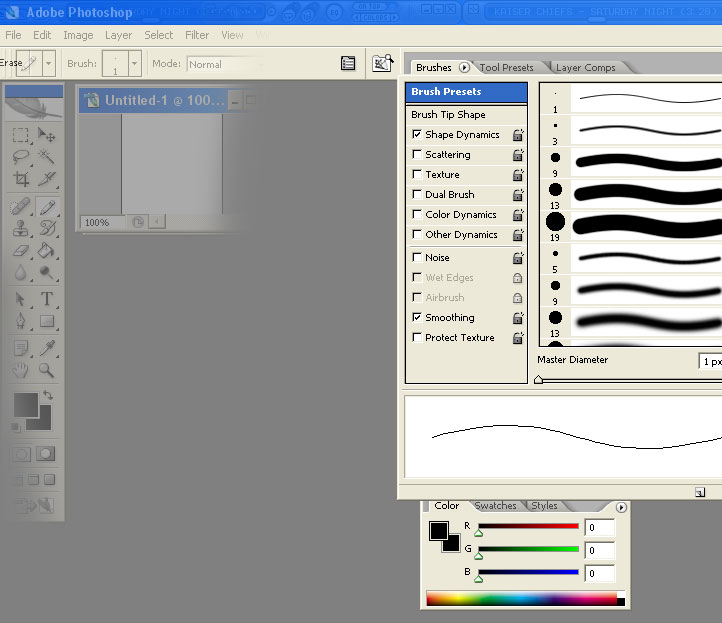The image size is (722, 623).
Task: Switch to Styles tab
Action: (x=544, y=506)
